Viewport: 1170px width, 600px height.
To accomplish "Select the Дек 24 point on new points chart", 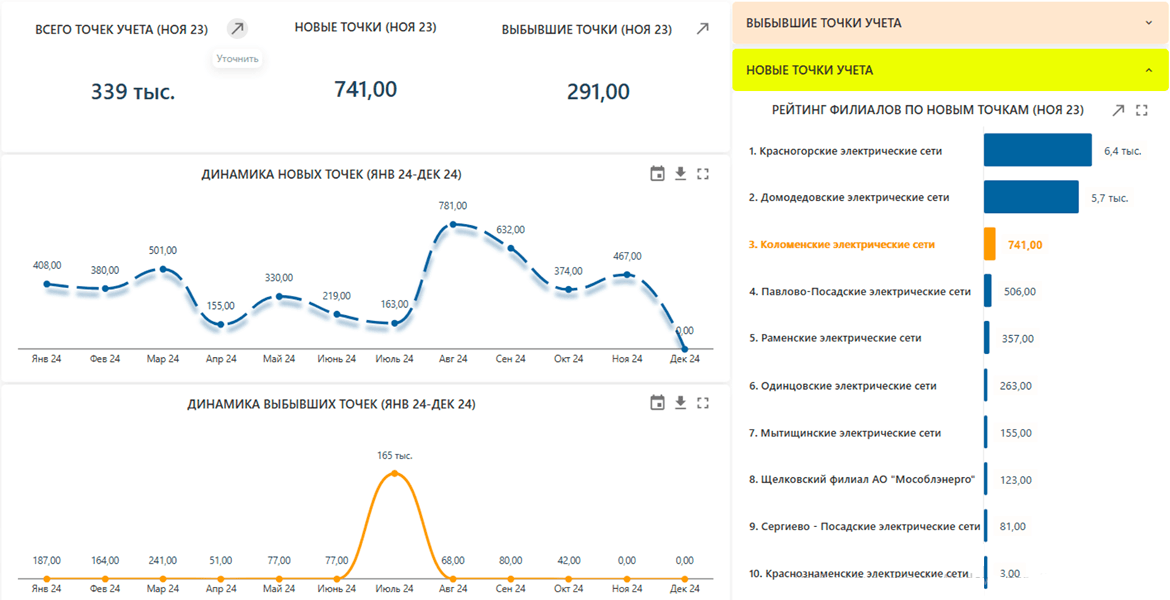I will tap(685, 349).
